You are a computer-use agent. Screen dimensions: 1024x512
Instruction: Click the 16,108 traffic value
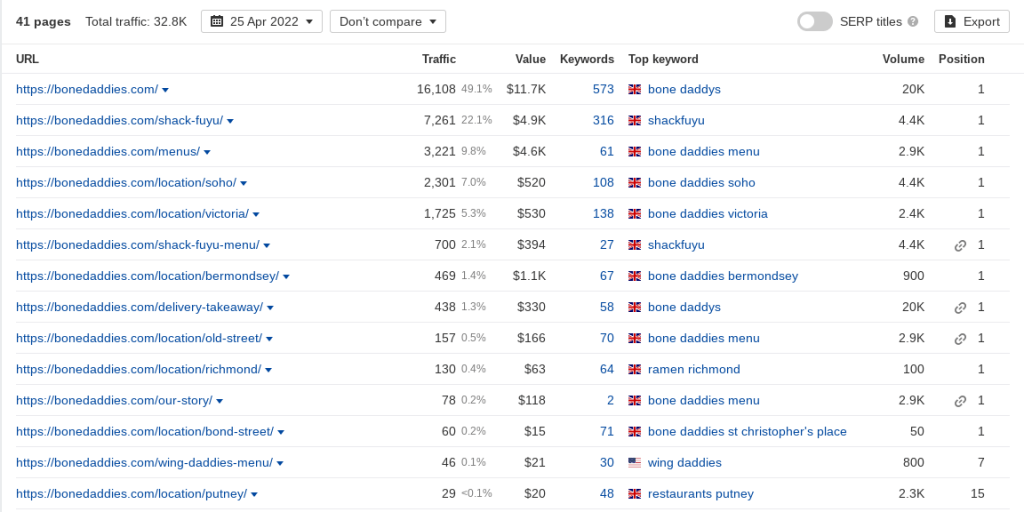tap(436, 89)
